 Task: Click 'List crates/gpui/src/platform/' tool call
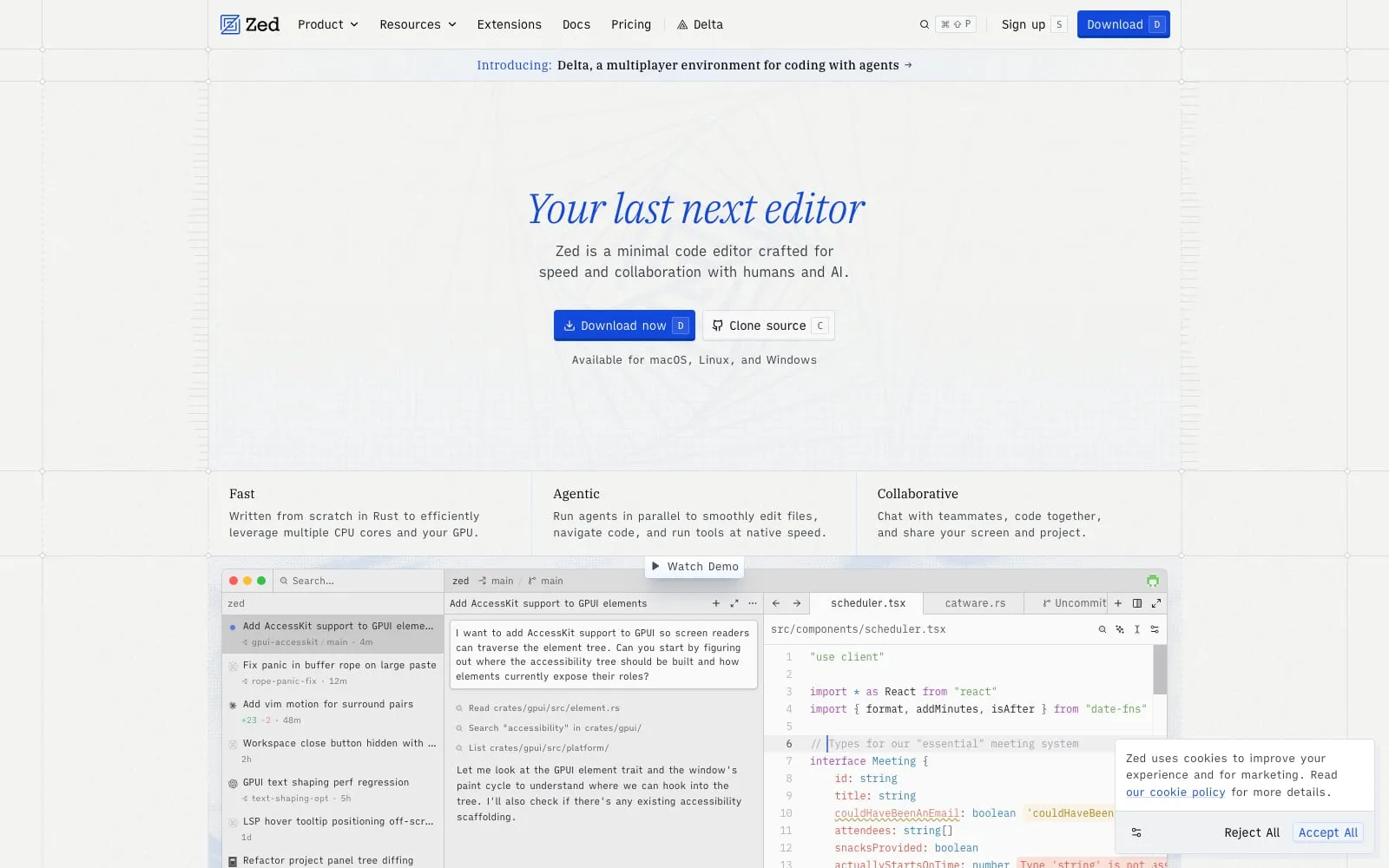pyautogui.click(x=532, y=748)
